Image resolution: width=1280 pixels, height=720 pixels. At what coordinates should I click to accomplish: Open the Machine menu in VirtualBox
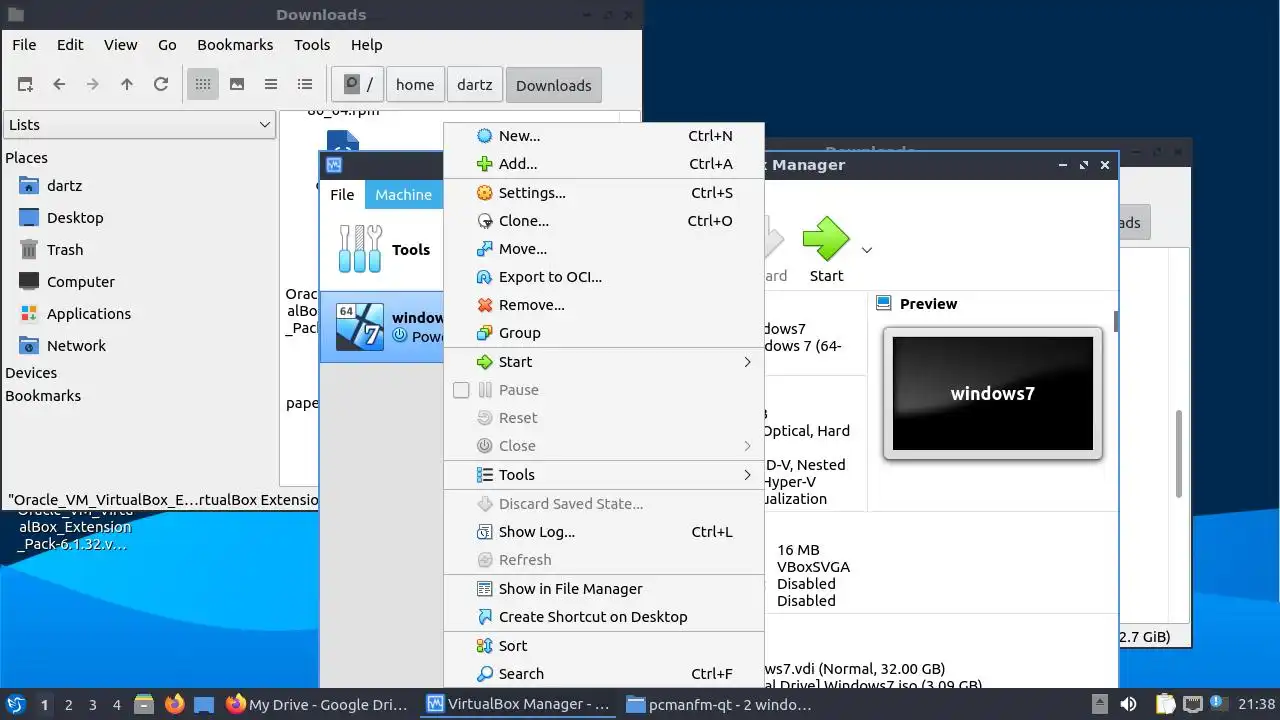[404, 195]
